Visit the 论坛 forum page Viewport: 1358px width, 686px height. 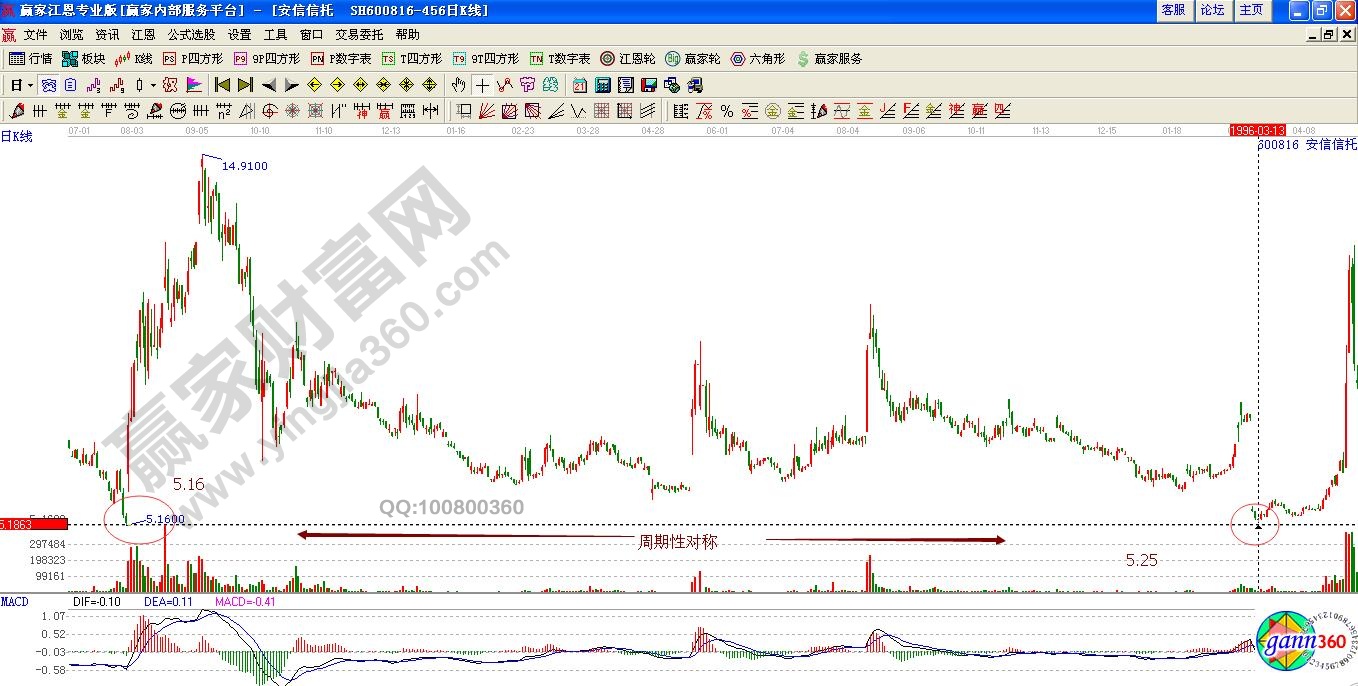click(1213, 10)
